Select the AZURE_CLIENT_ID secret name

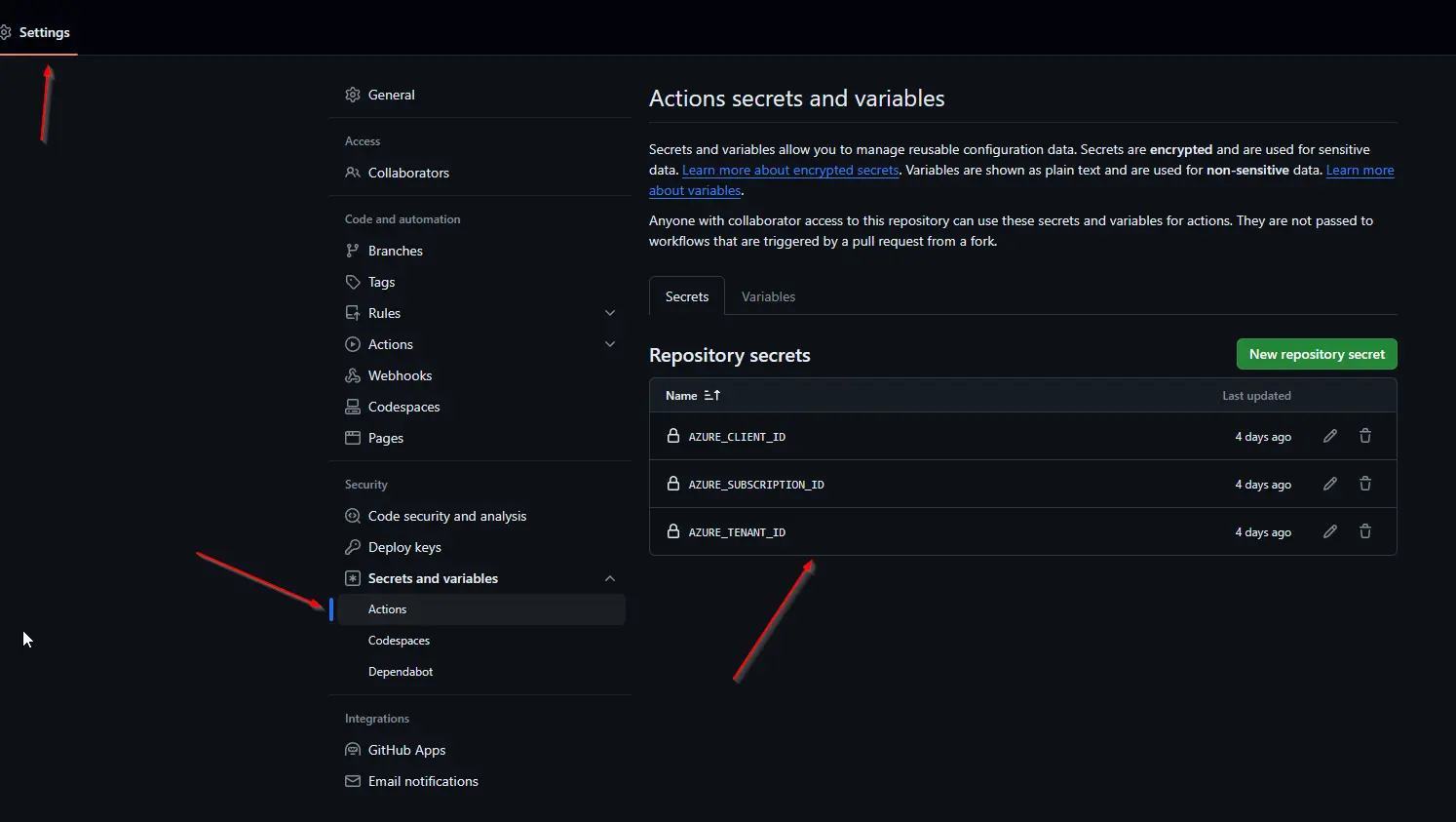click(x=737, y=437)
